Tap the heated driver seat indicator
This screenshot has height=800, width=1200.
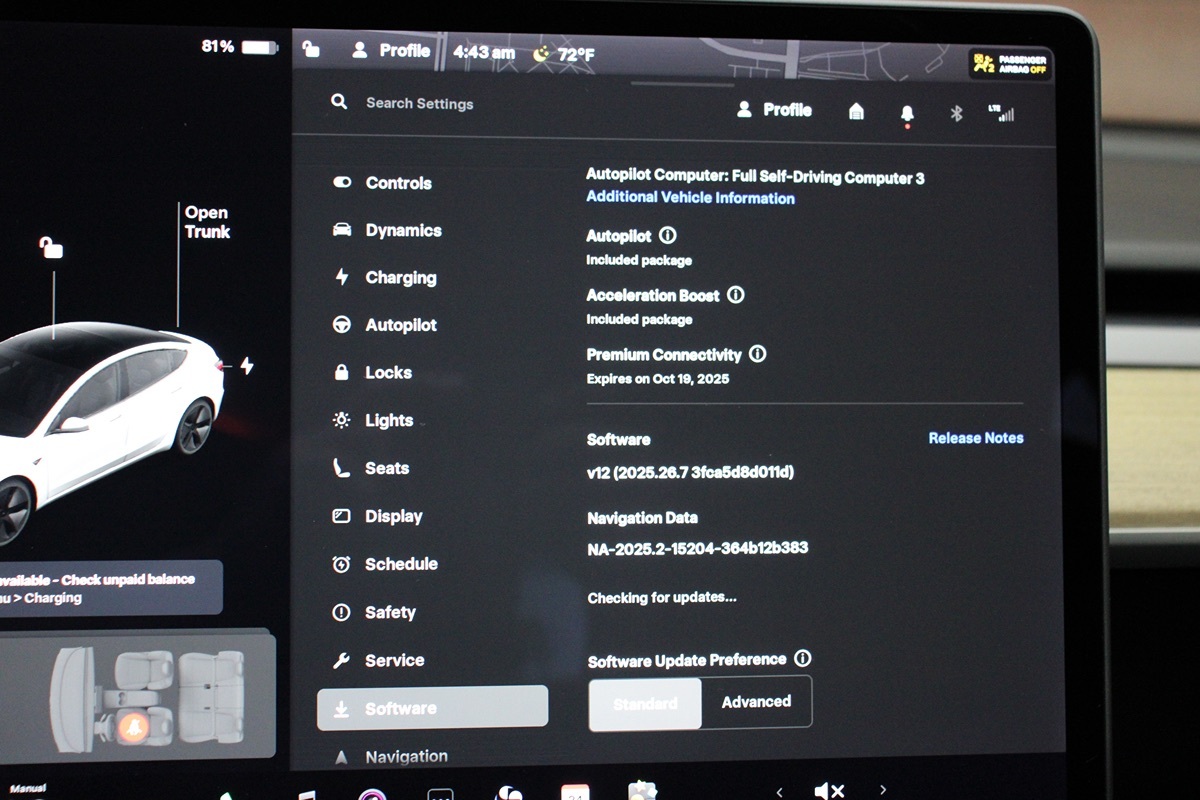[x=130, y=728]
